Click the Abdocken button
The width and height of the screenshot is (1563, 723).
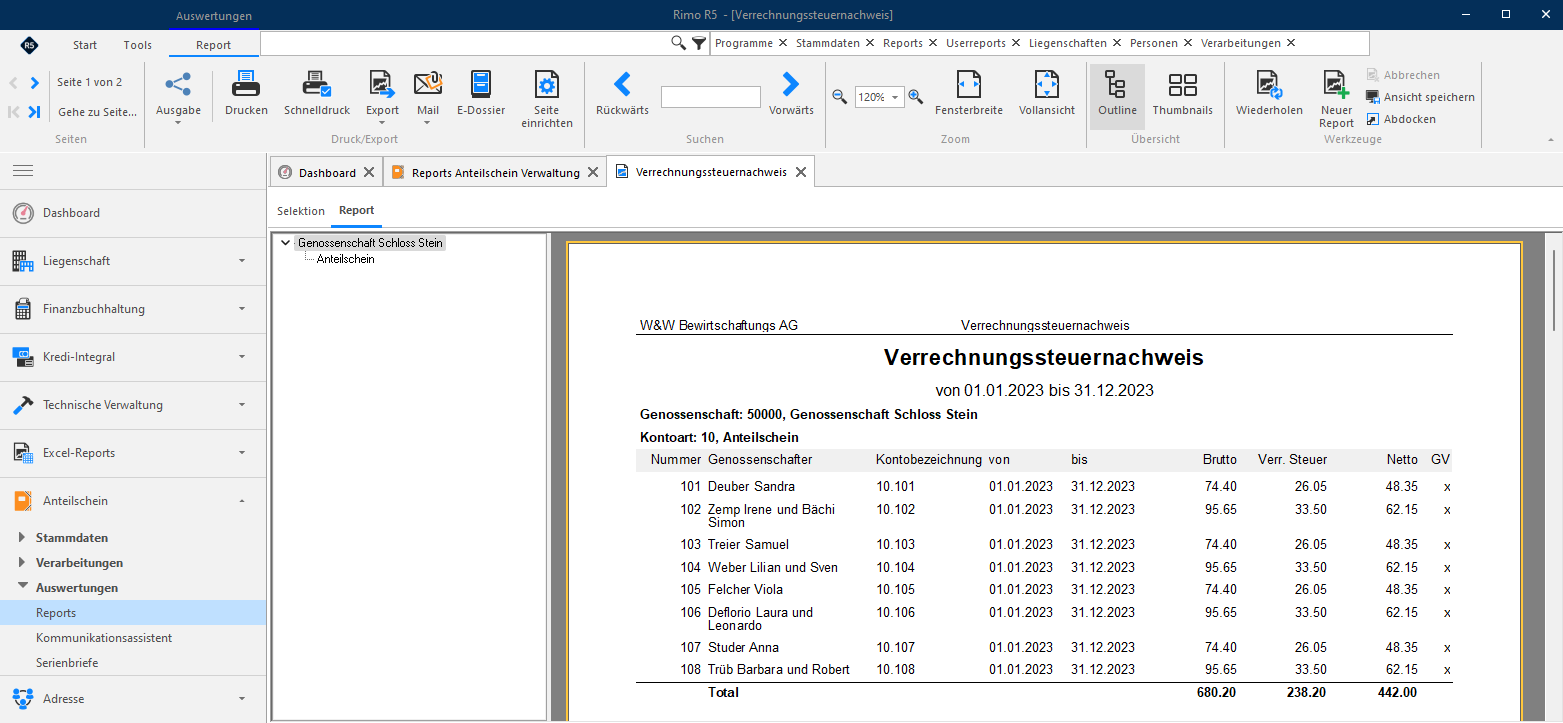tap(1401, 119)
